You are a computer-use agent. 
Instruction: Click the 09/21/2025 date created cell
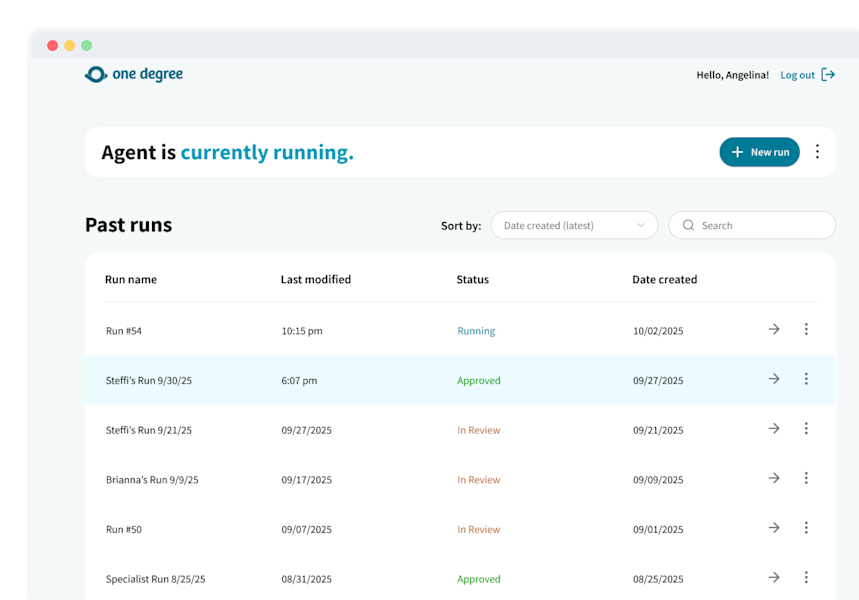tap(658, 430)
